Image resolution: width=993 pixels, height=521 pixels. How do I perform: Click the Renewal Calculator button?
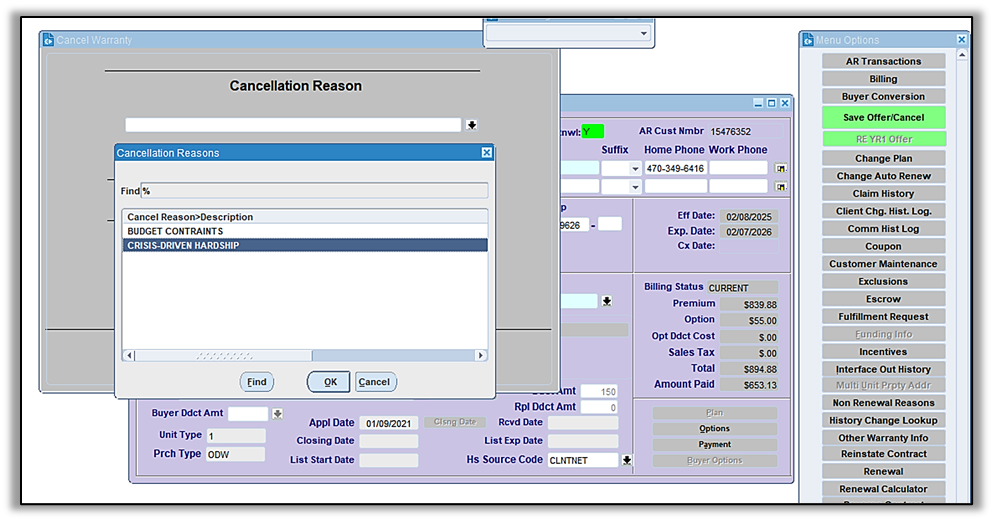point(883,489)
